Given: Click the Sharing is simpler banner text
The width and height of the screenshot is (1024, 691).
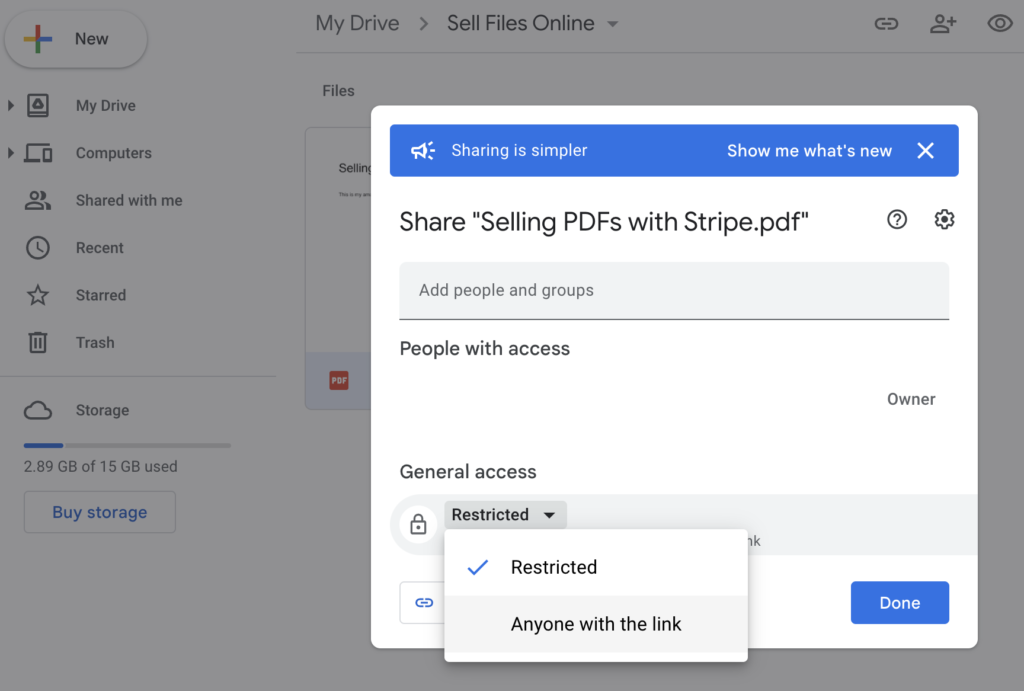Looking at the screenshot, I should click(519, 150).
